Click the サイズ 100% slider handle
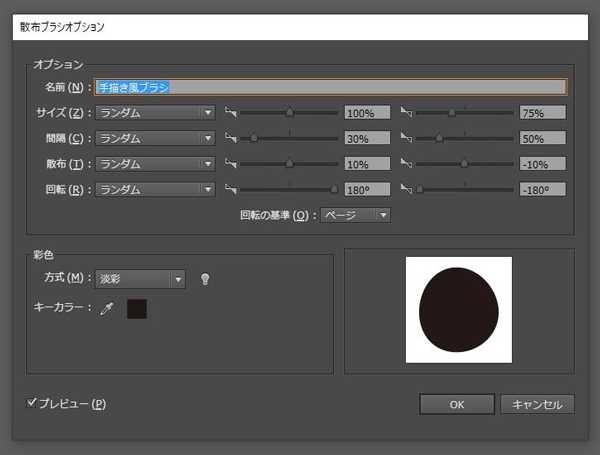 tap(290, 112)
